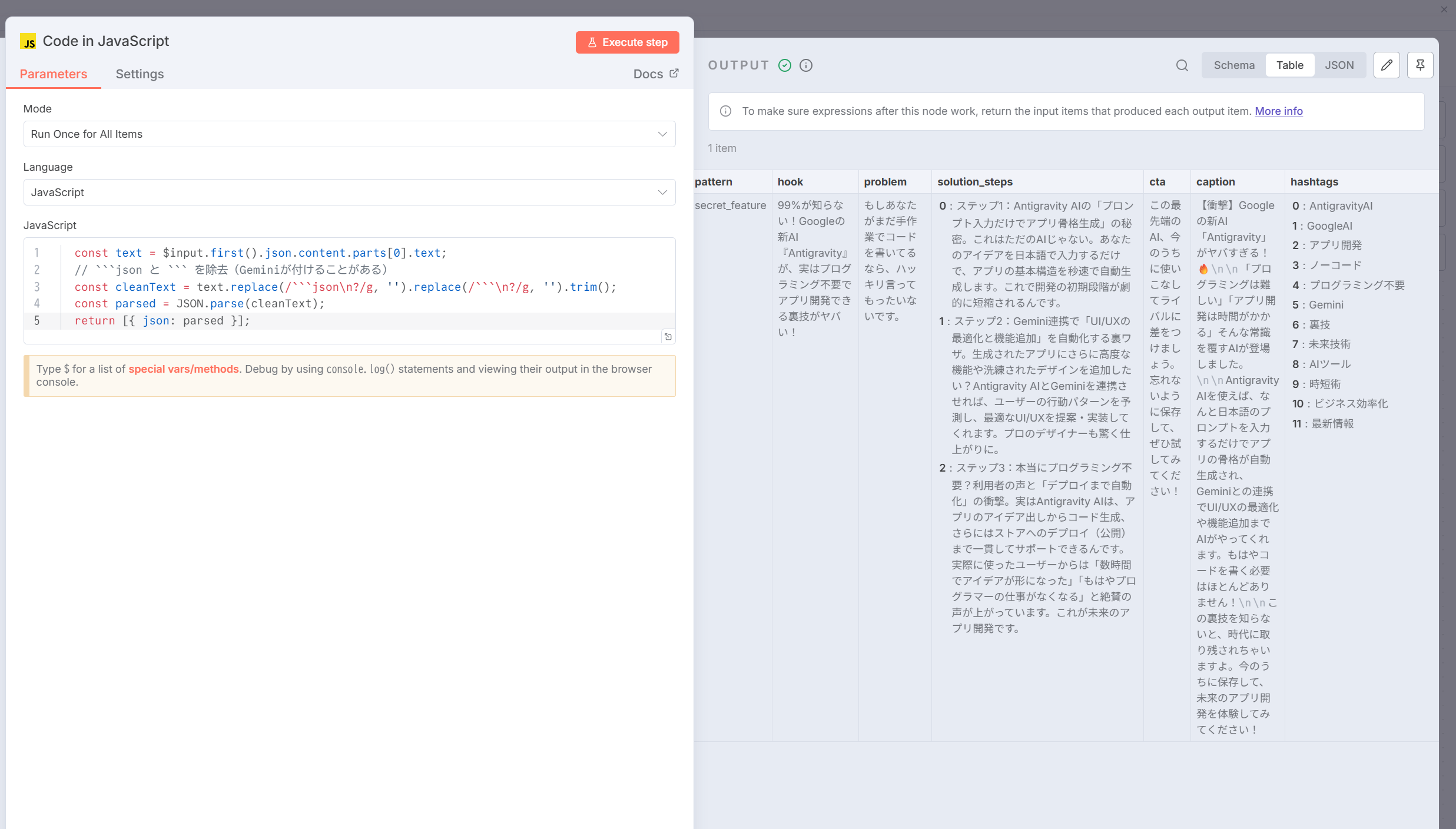Click the JS node icon beside title
Screen dimensions: 1456x829
coord(28,42)
